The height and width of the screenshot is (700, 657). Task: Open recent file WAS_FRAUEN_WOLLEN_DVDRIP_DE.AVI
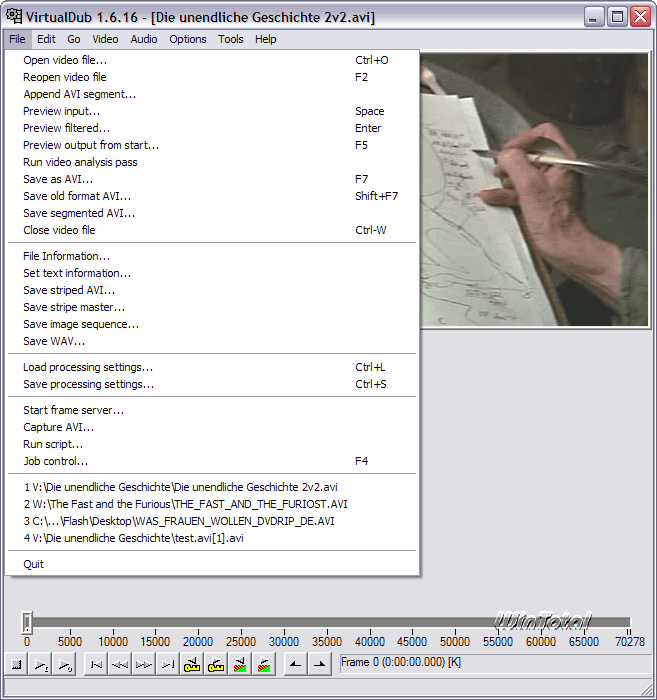(x=212, y=521)
